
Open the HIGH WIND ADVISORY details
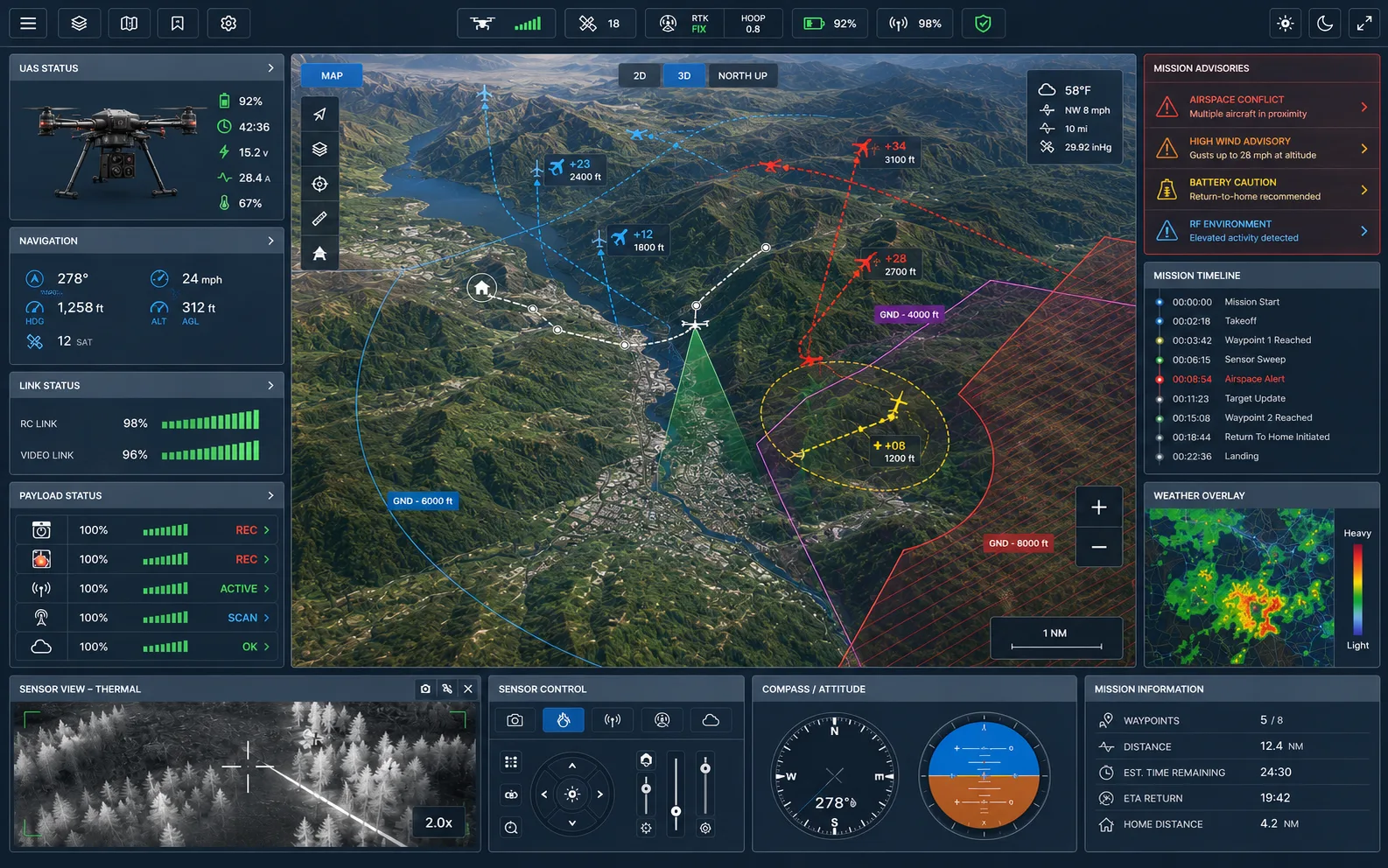pos(1262,148)
